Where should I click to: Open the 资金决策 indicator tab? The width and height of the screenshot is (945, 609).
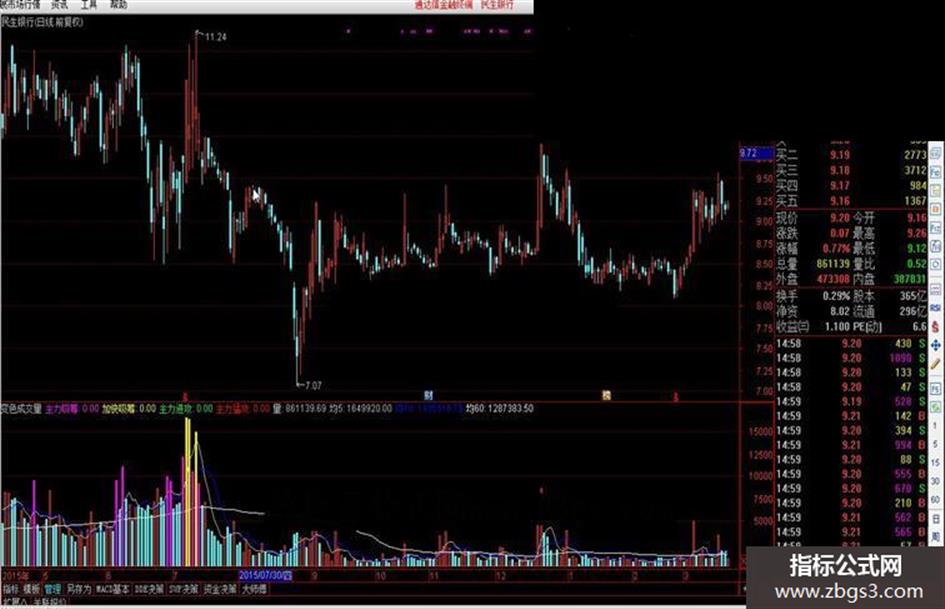pyautogui.click(x=220, y=589)
